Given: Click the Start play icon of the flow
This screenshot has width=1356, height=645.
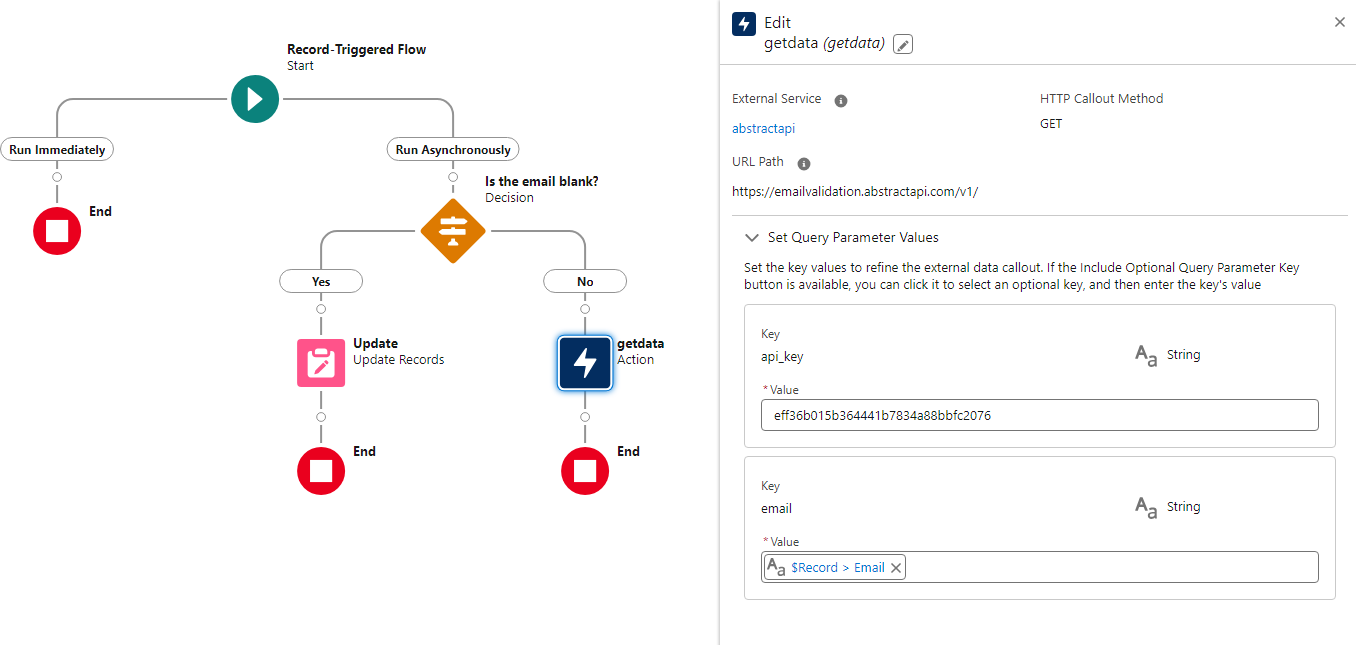Looking at the screenshot, I should pos(255,99).
